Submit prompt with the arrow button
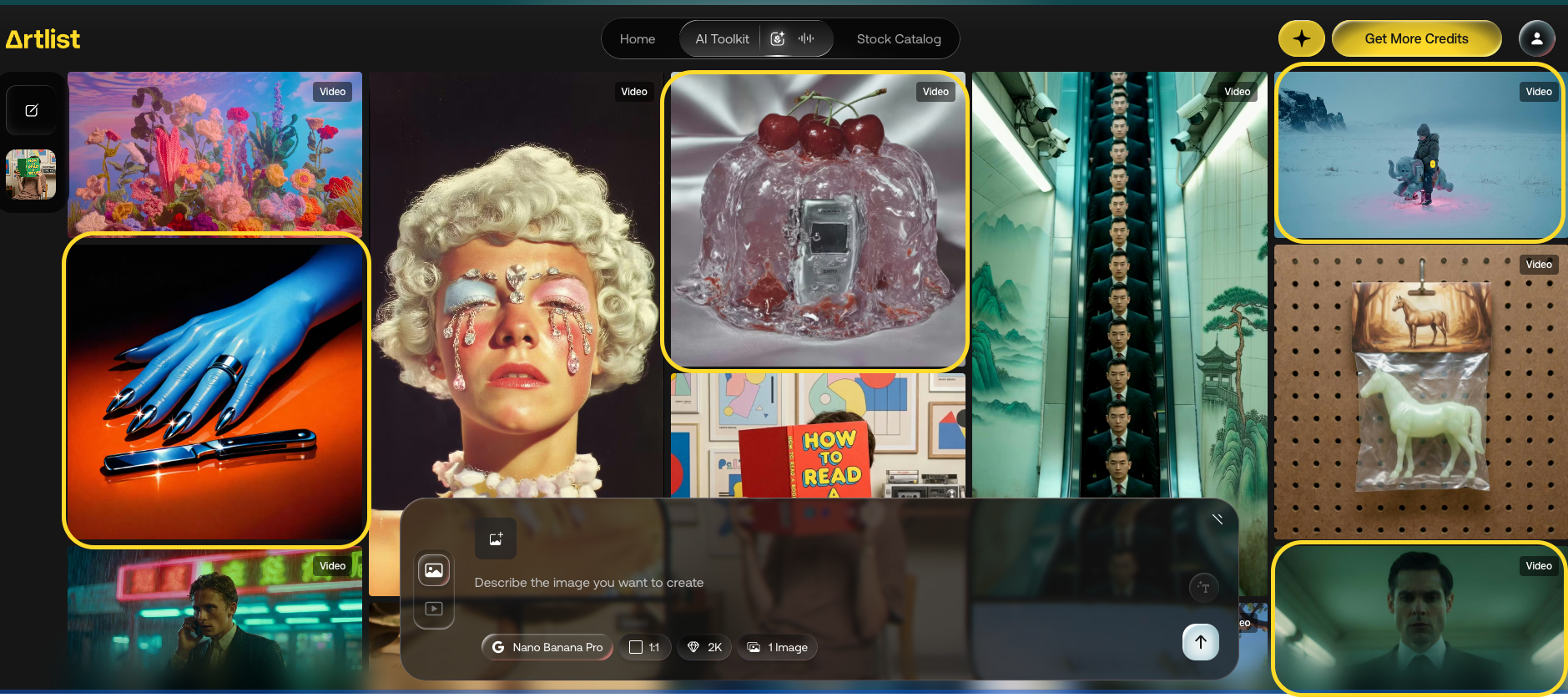The image size is (1568, 698). click(x=1200, y=642)
